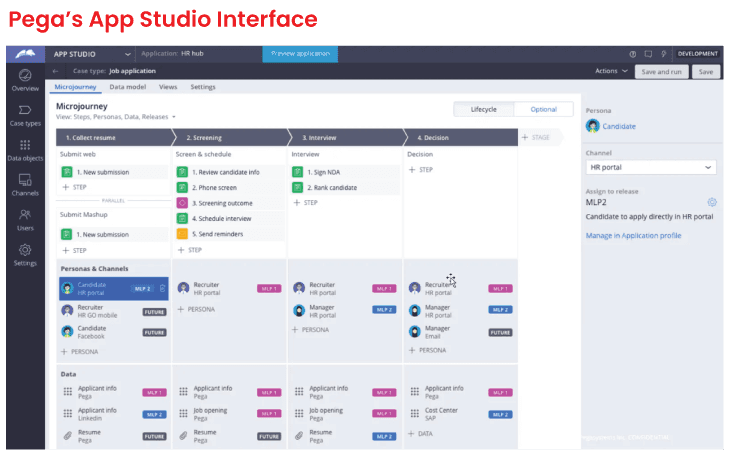Open the HR portal Channel dropdown

coord(650,167)
